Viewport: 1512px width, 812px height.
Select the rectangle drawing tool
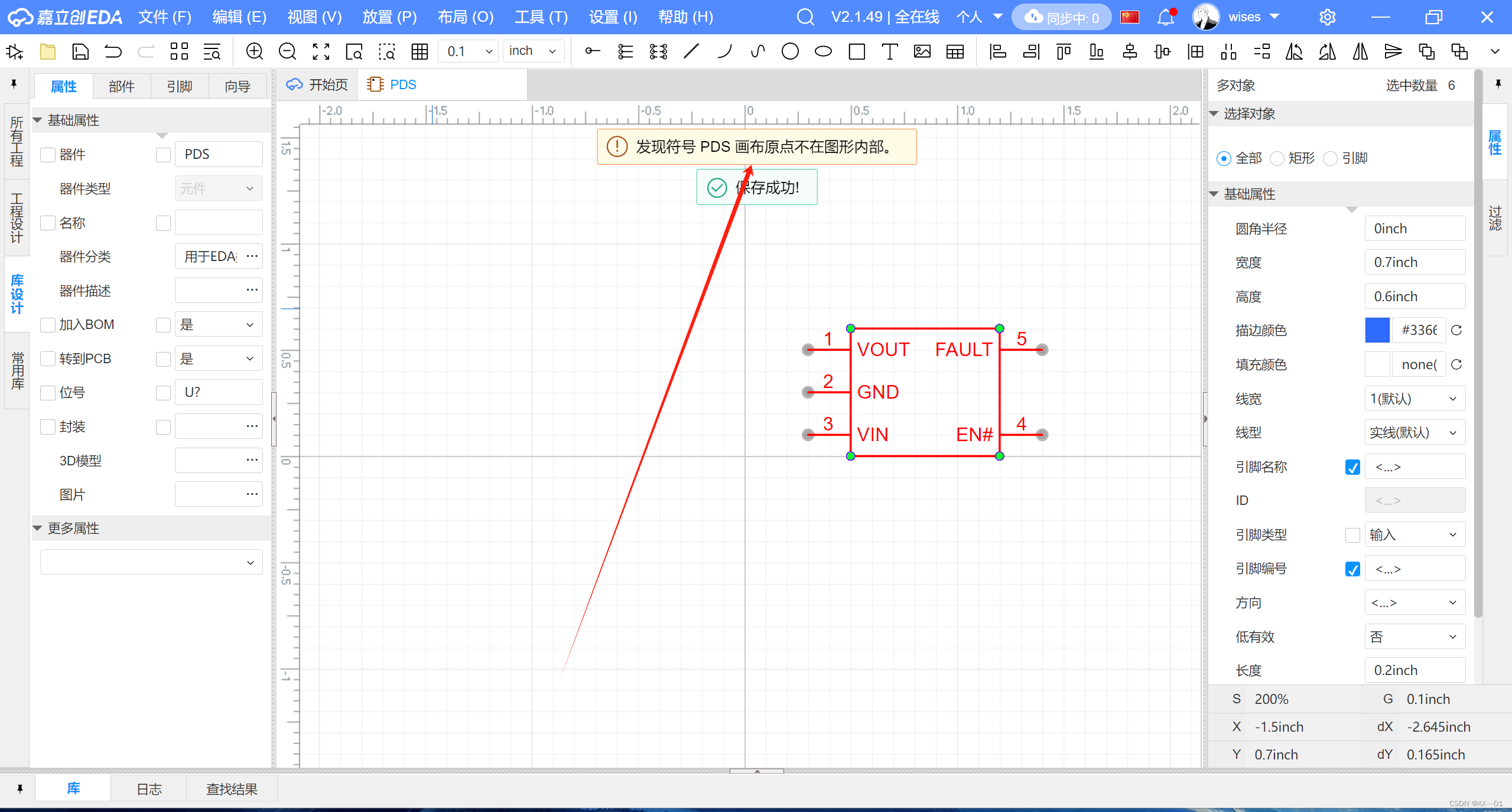(x=856, y=51)
